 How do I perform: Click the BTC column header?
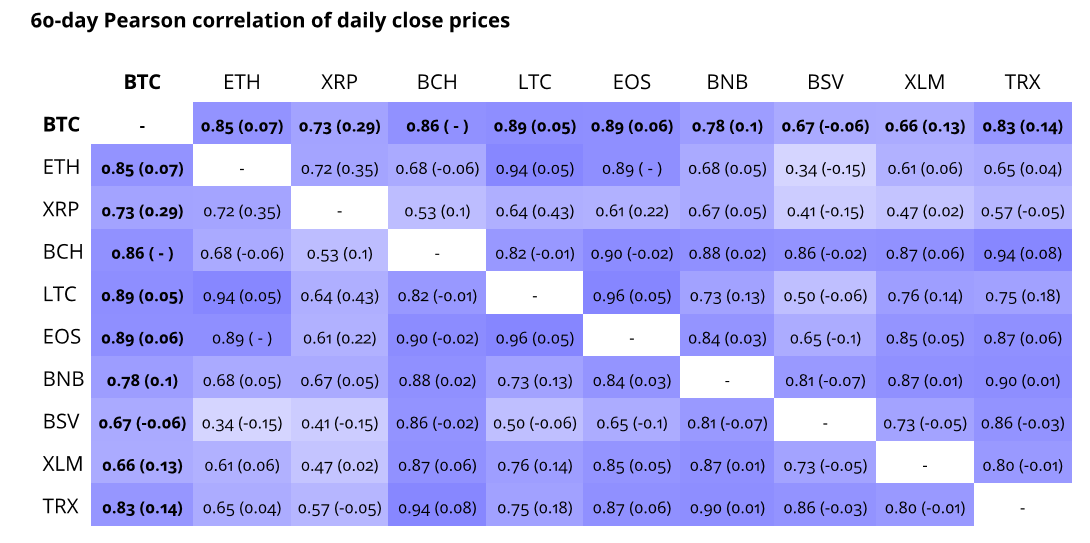click(142, 83)
